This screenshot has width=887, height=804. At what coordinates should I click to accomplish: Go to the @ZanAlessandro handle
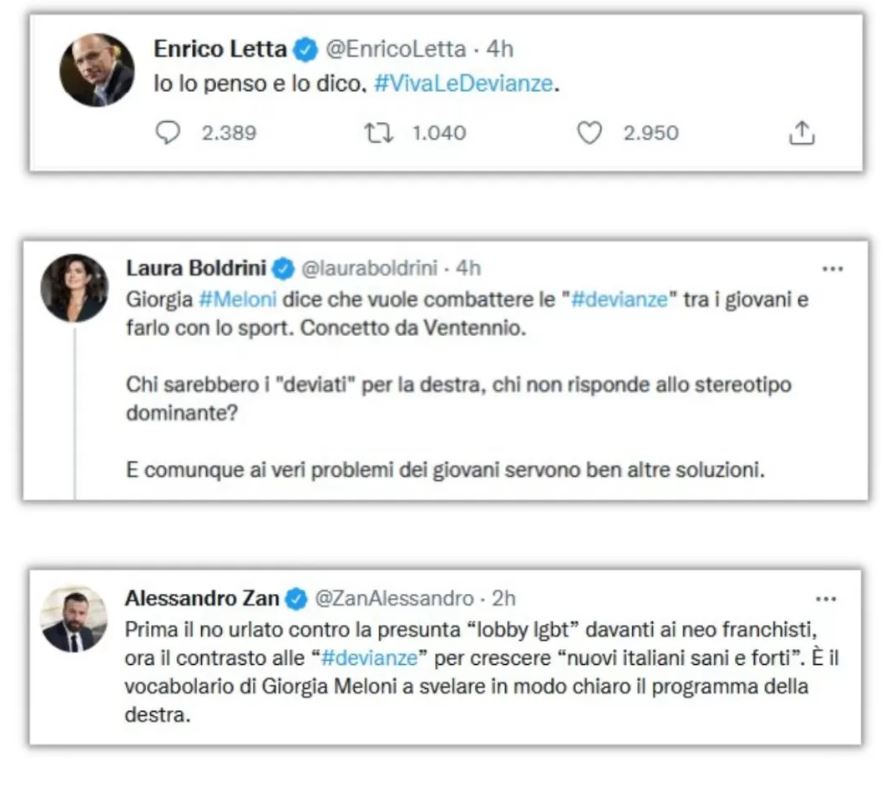click(394, 599)
